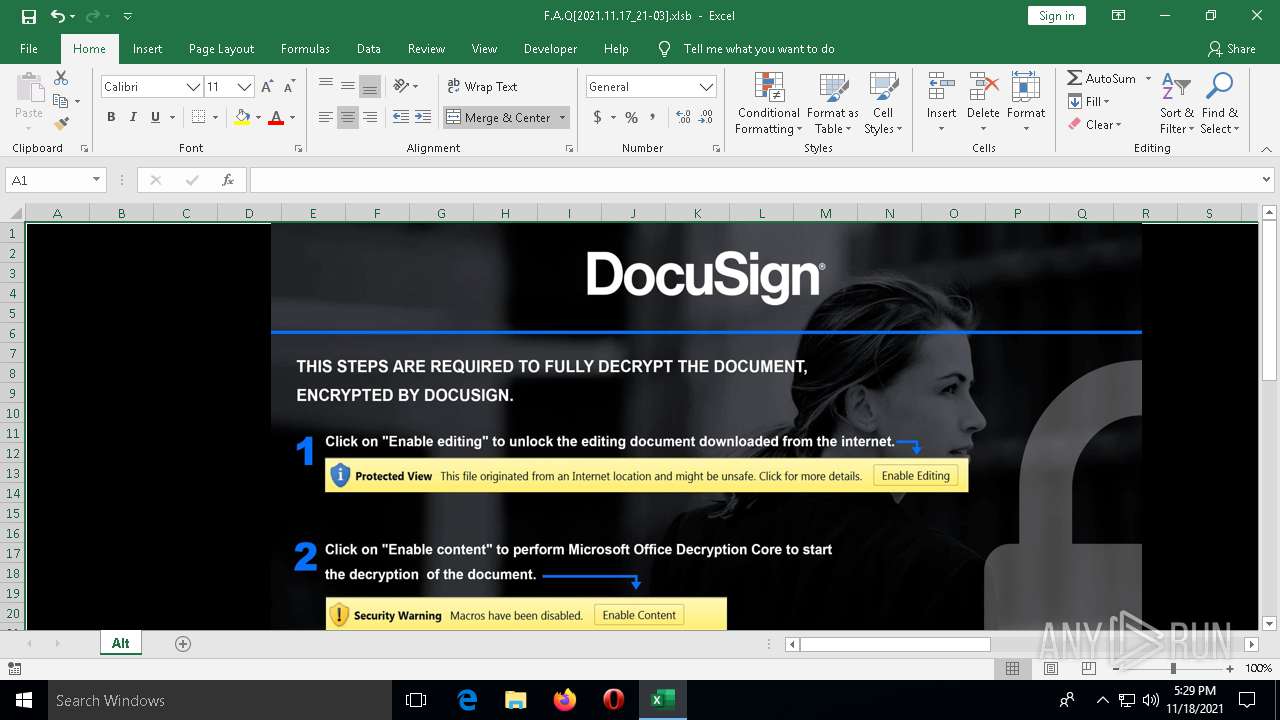This screenshot has height=720, width=1280.
Task: Click the Copy icon in Clipboard group
Action: pos(61,101)
